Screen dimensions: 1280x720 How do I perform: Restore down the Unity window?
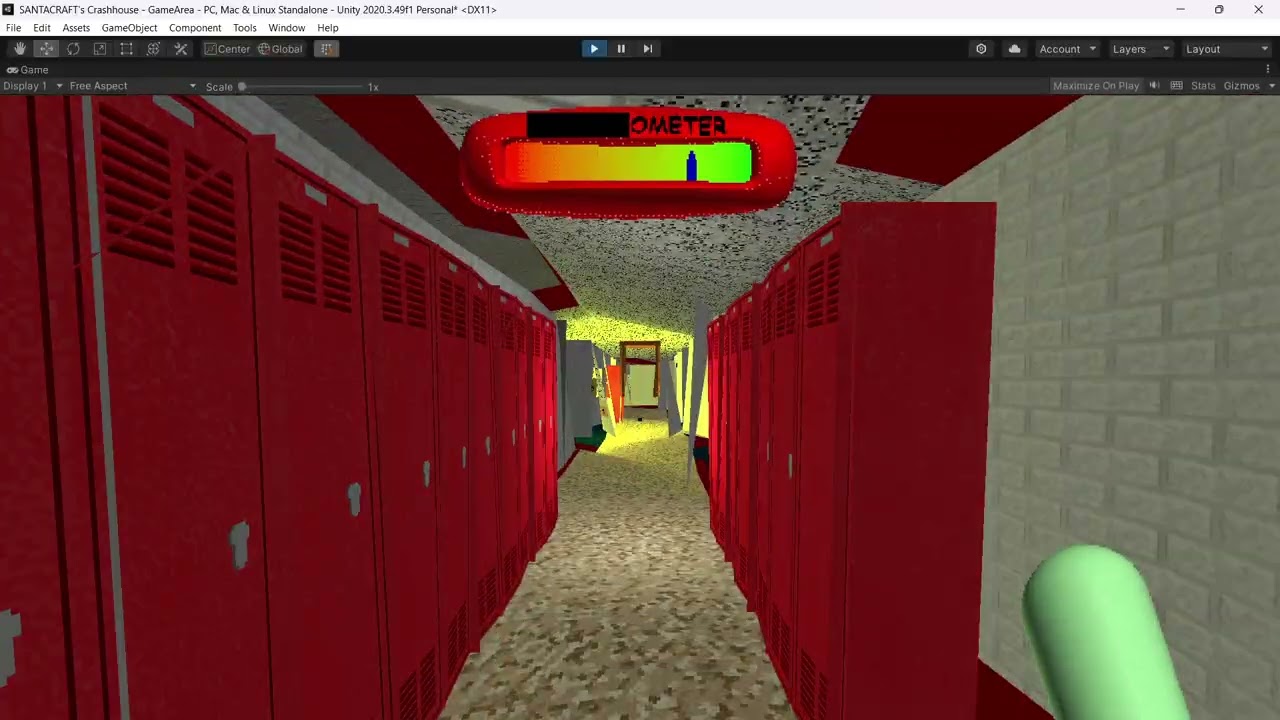(x=1219, y=9)
